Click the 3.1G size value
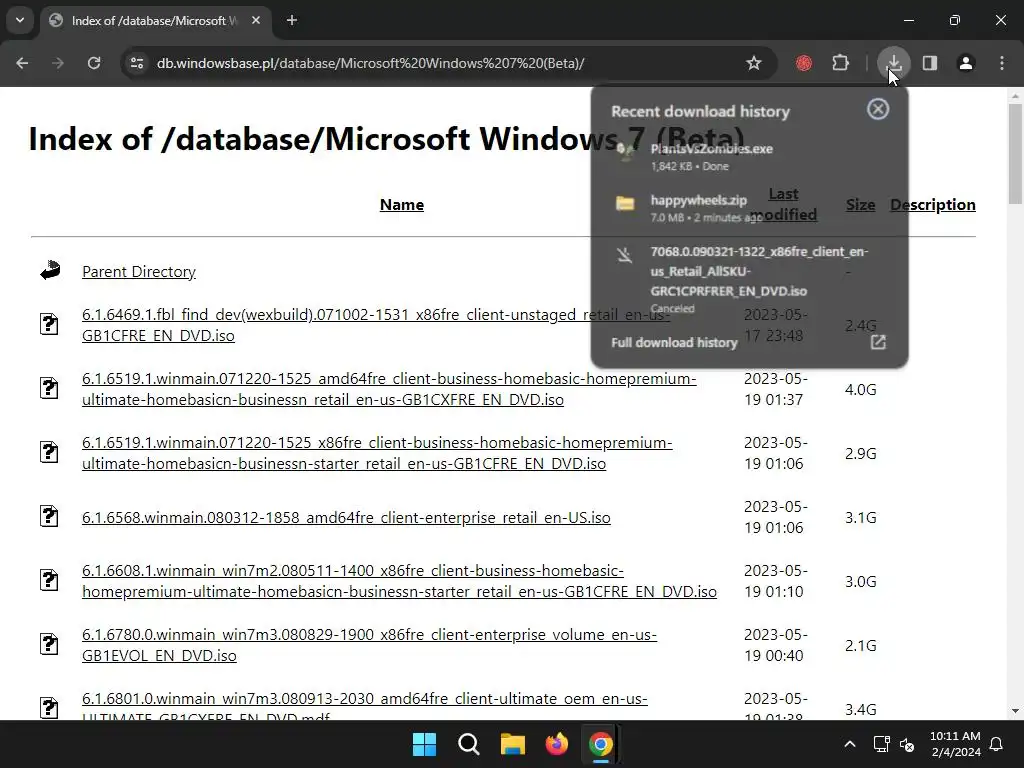The width and height of the screenshot is (1024, 768). coord(860,517)
